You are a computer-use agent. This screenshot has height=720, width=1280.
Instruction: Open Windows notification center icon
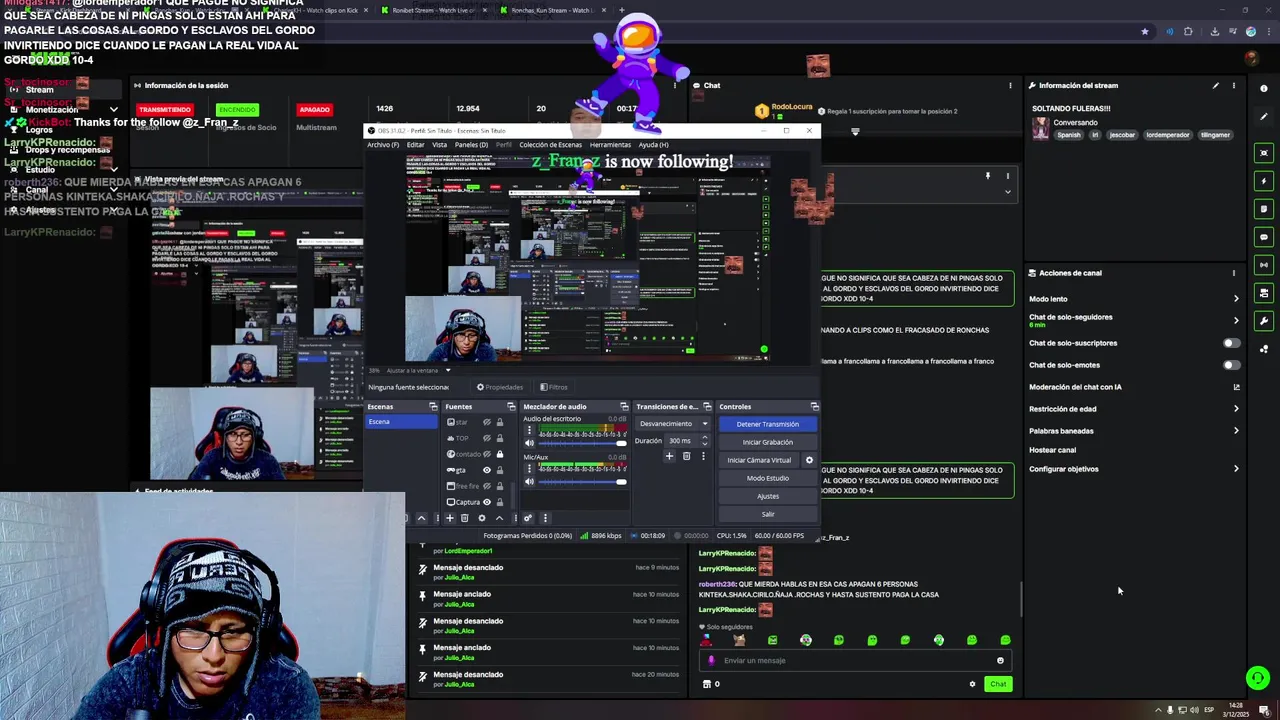pyautogui.click(x=1264, y=710)
